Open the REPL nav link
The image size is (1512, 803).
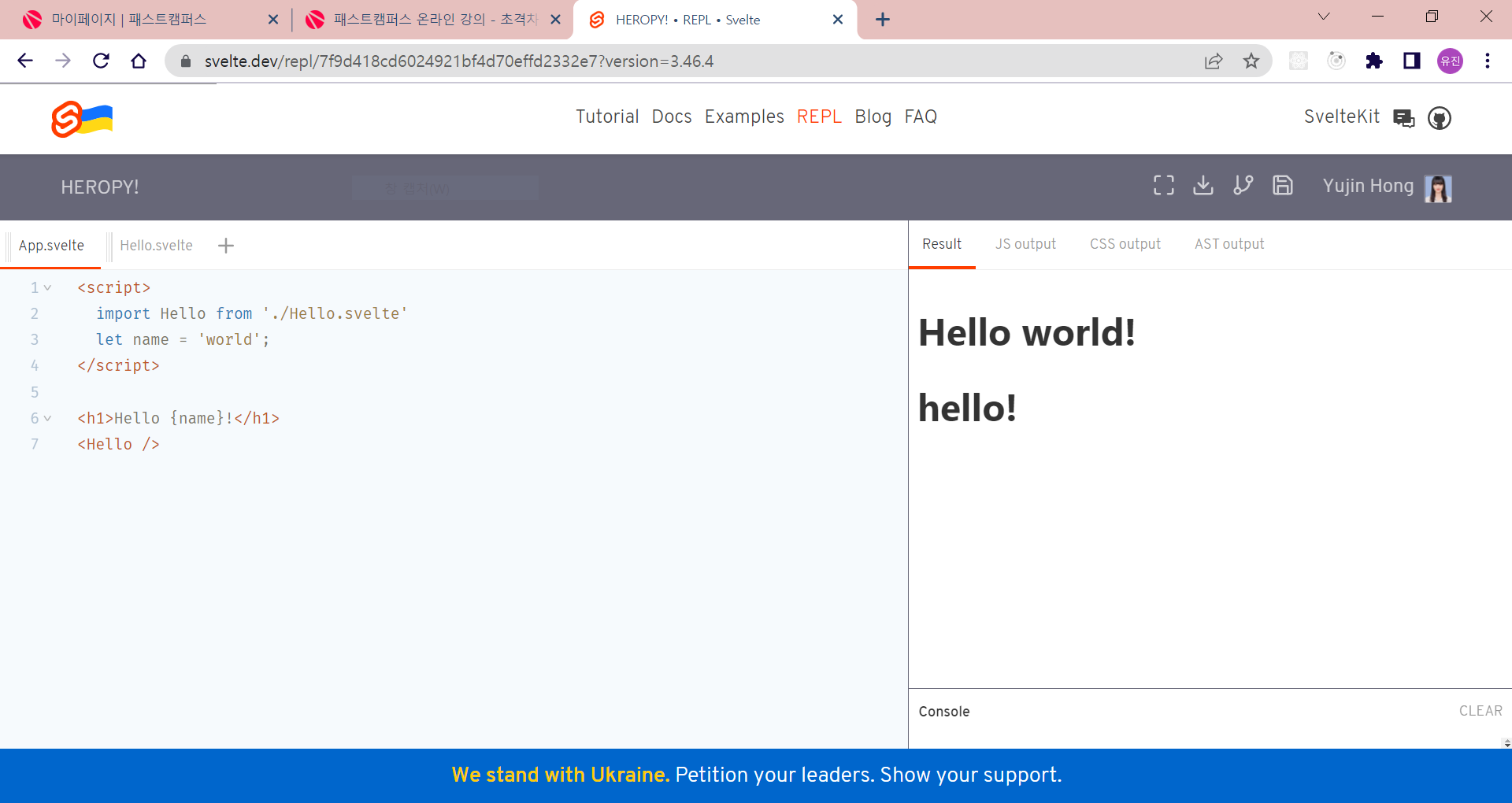point(819,117)
